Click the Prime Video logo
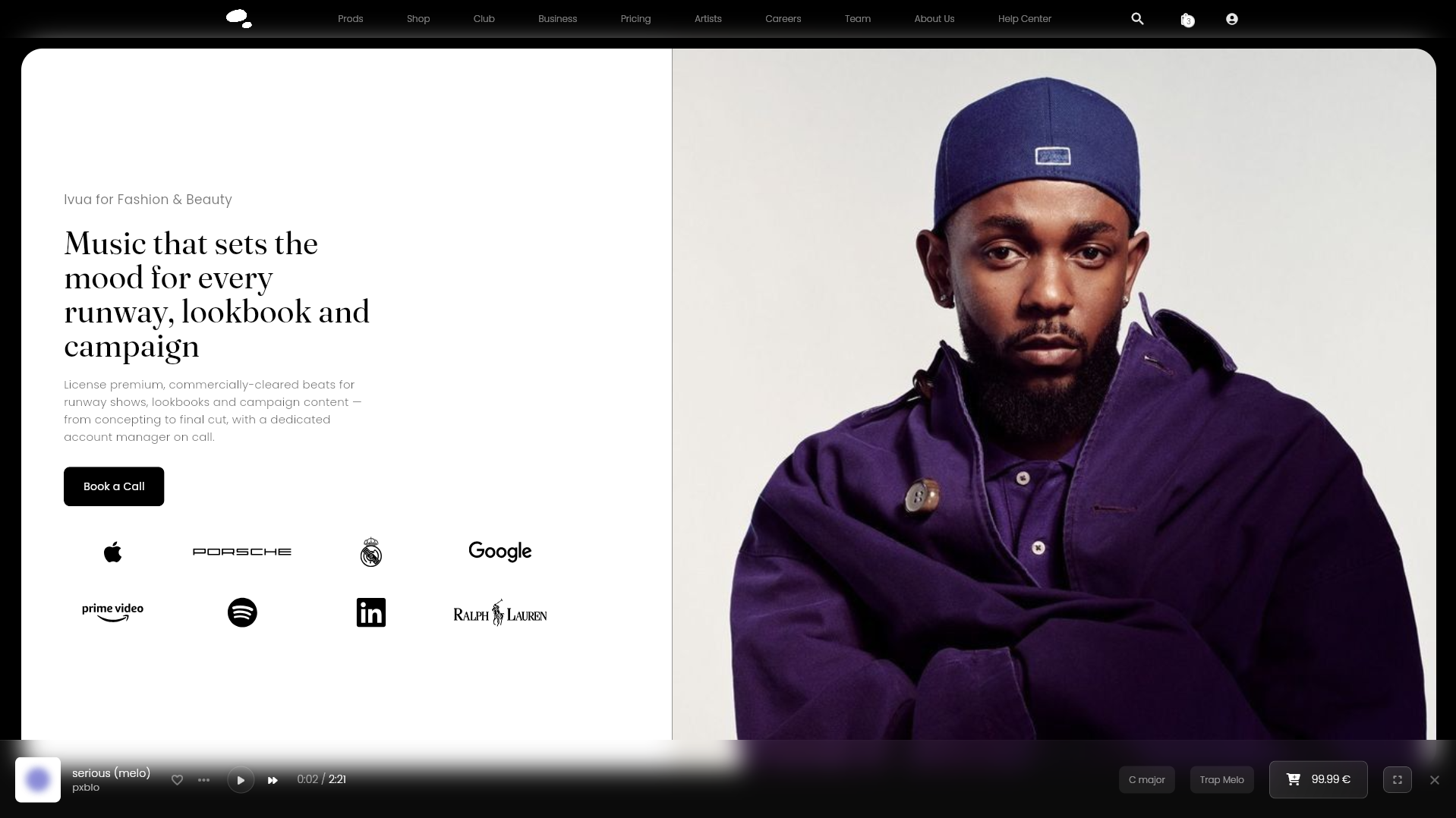 [112, 612]
